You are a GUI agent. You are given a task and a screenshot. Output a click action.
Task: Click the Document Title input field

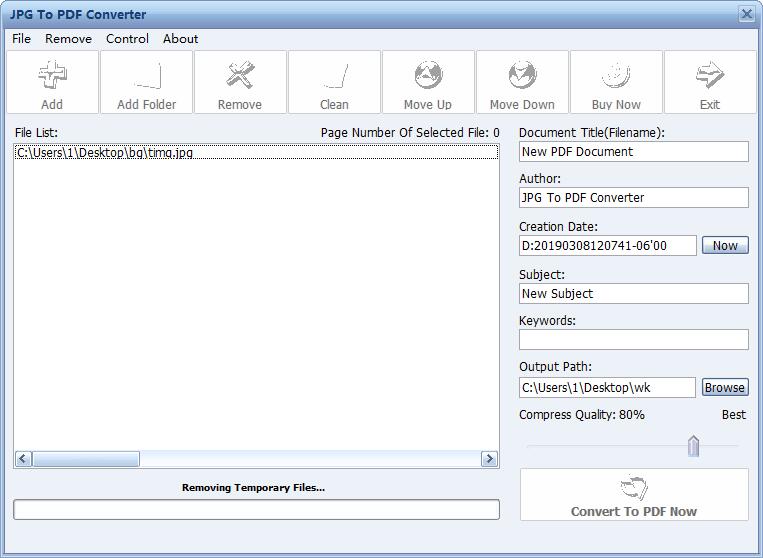coord(633,152)
